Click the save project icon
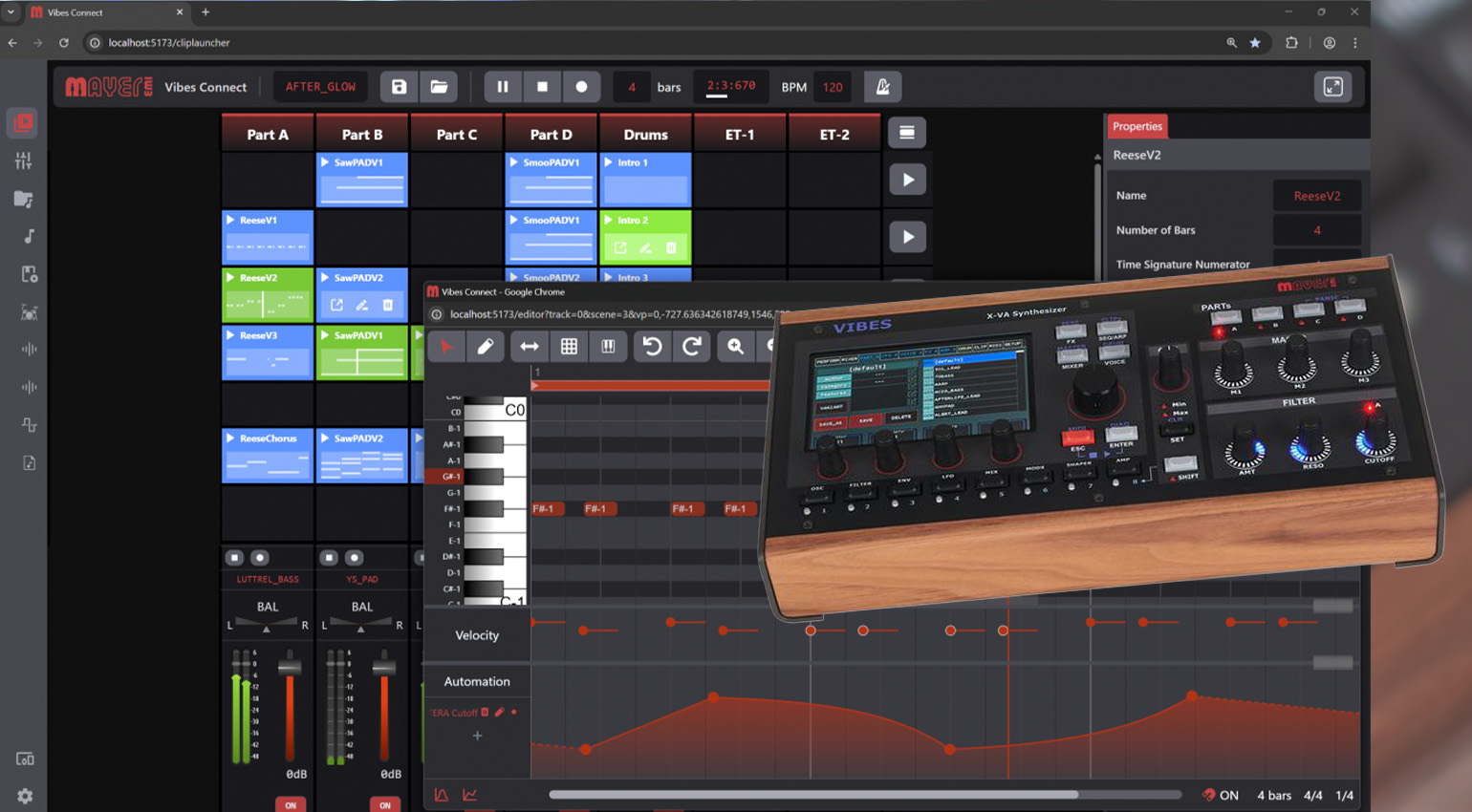 [x=399, y=87]
